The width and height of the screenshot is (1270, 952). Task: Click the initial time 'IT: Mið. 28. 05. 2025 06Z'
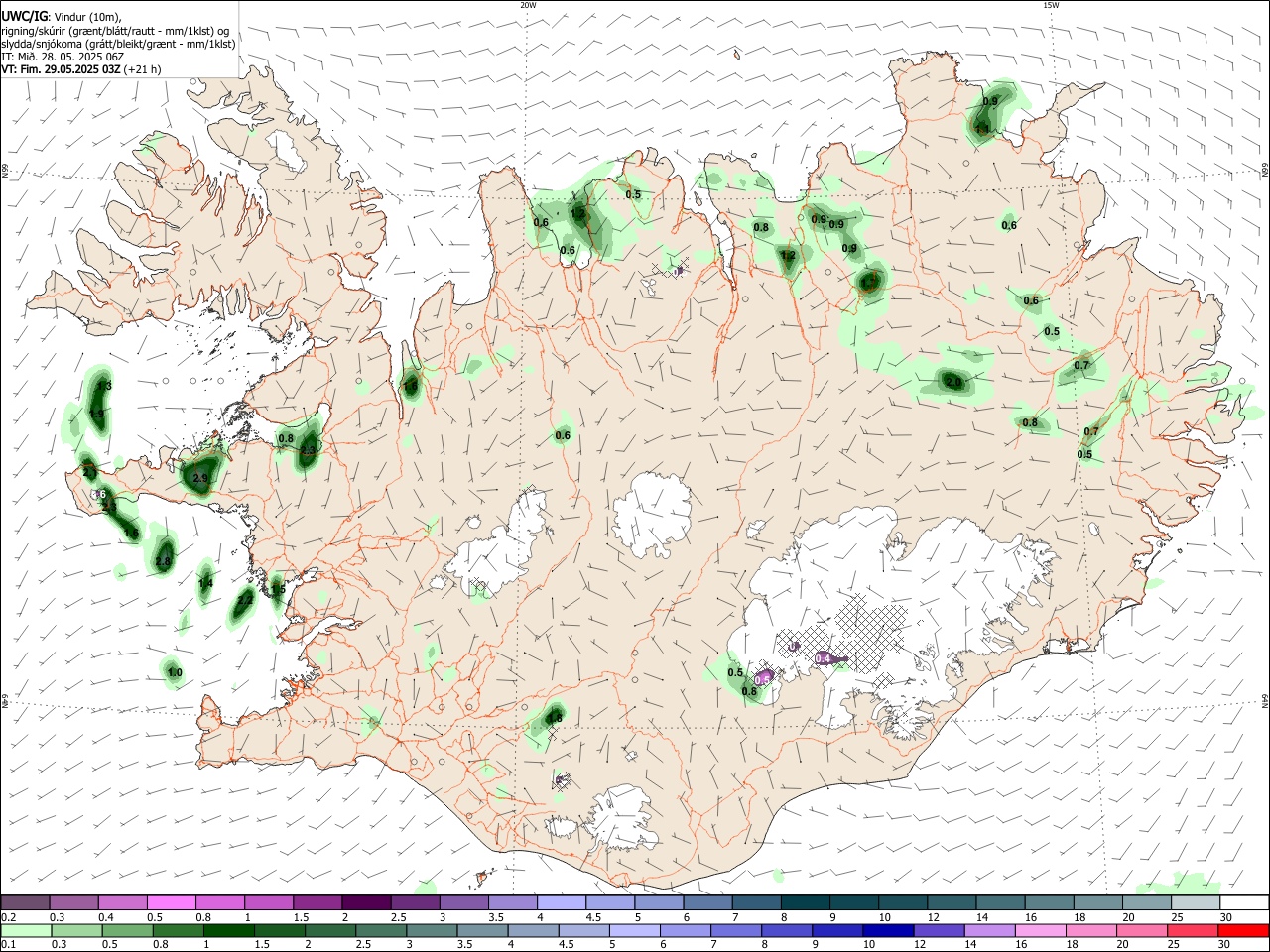pyautogui.click(x=63, y=57)
